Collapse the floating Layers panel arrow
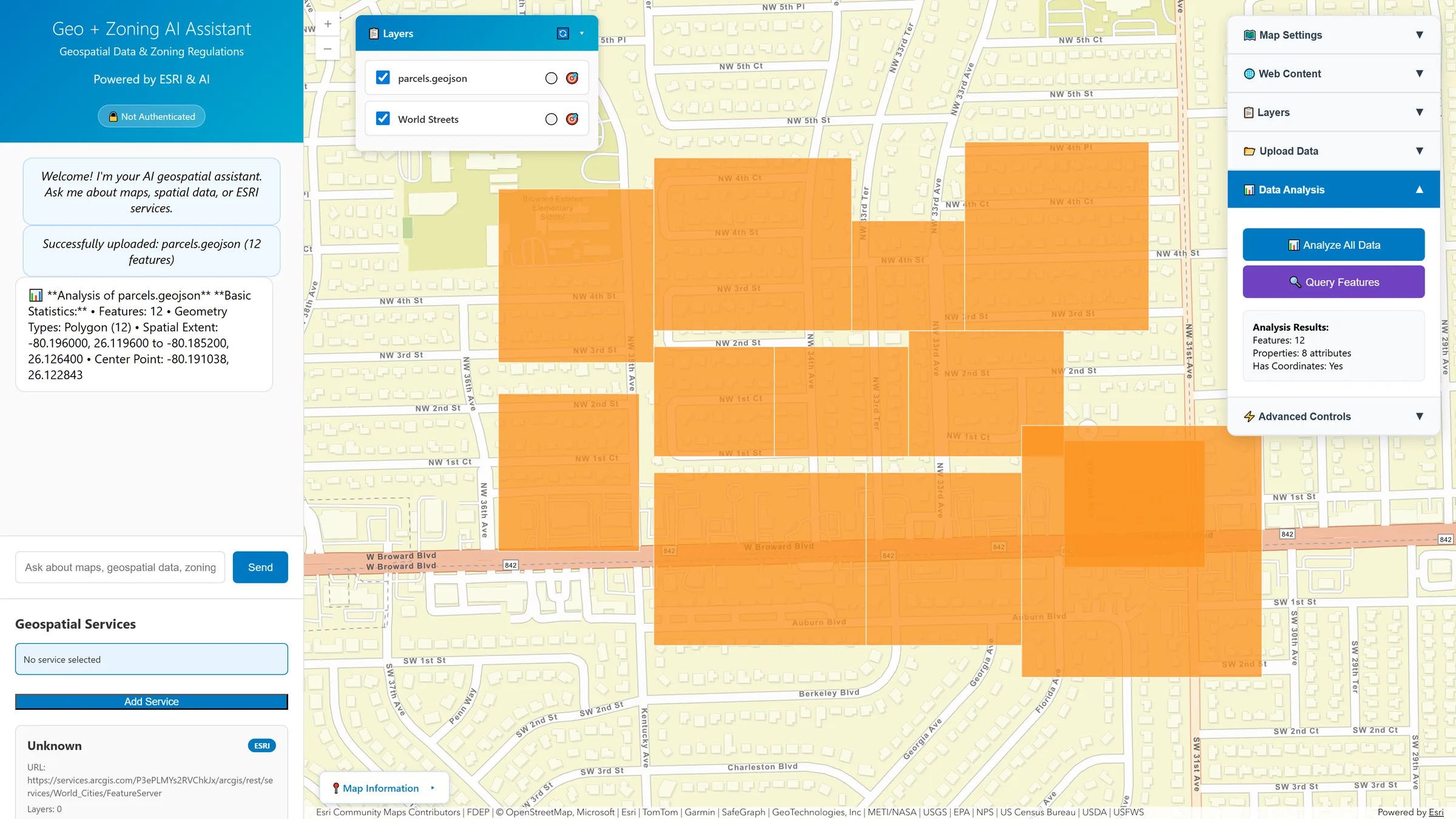Viewport: 1456px width, 819px height. coord(582,33)
